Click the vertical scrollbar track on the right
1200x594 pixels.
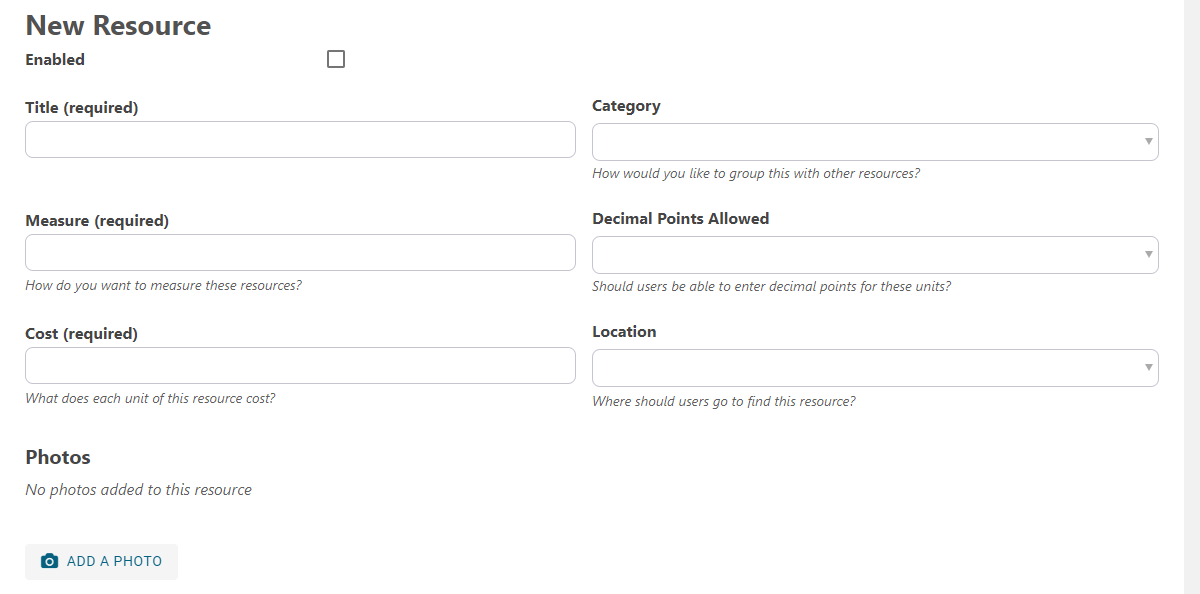pos(1192,297)
